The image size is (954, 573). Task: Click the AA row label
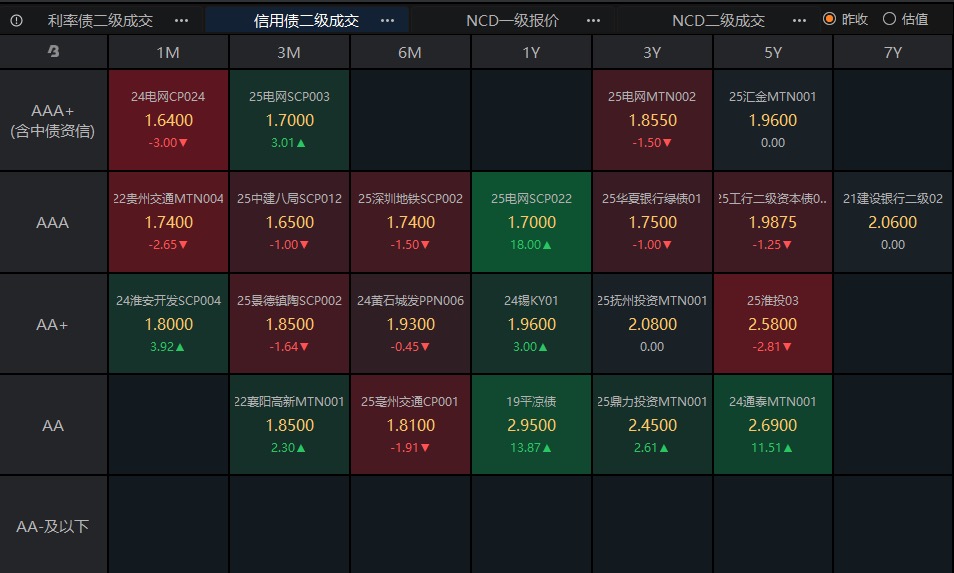[53, 425]
